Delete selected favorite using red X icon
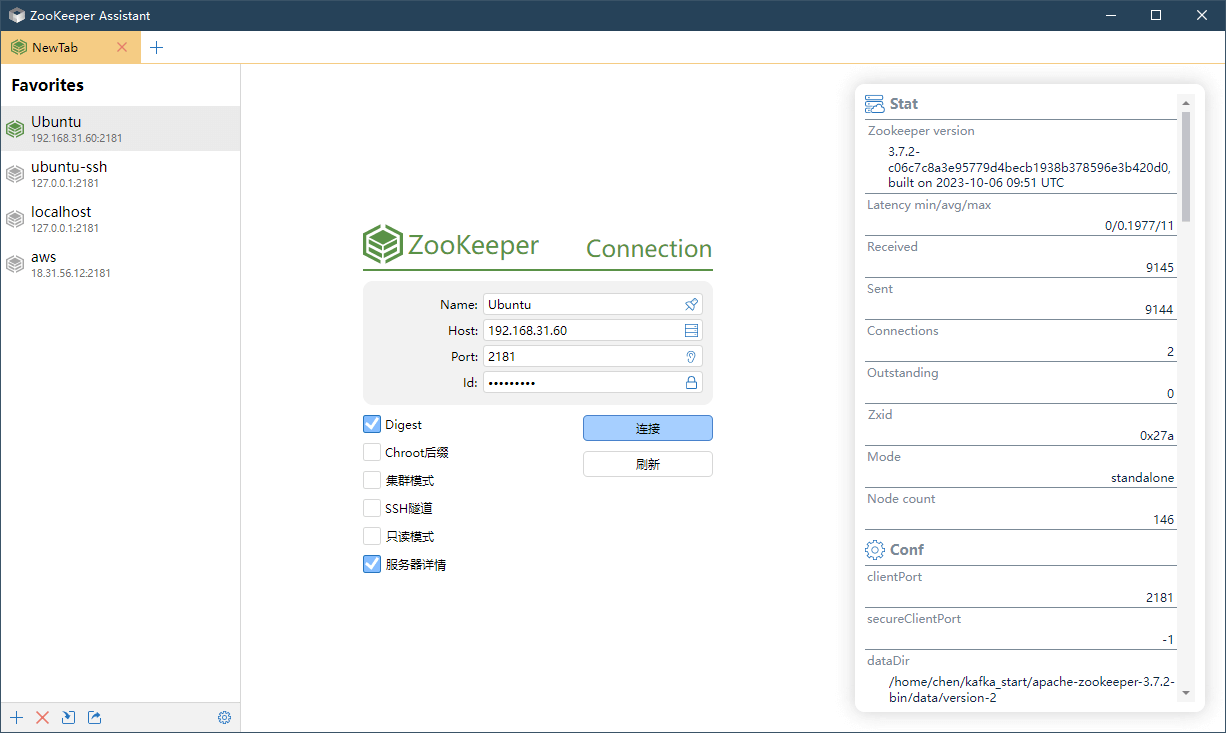The height and width of the screenshot is (733, 1226). pyautogui.click(x=42, y=717)
